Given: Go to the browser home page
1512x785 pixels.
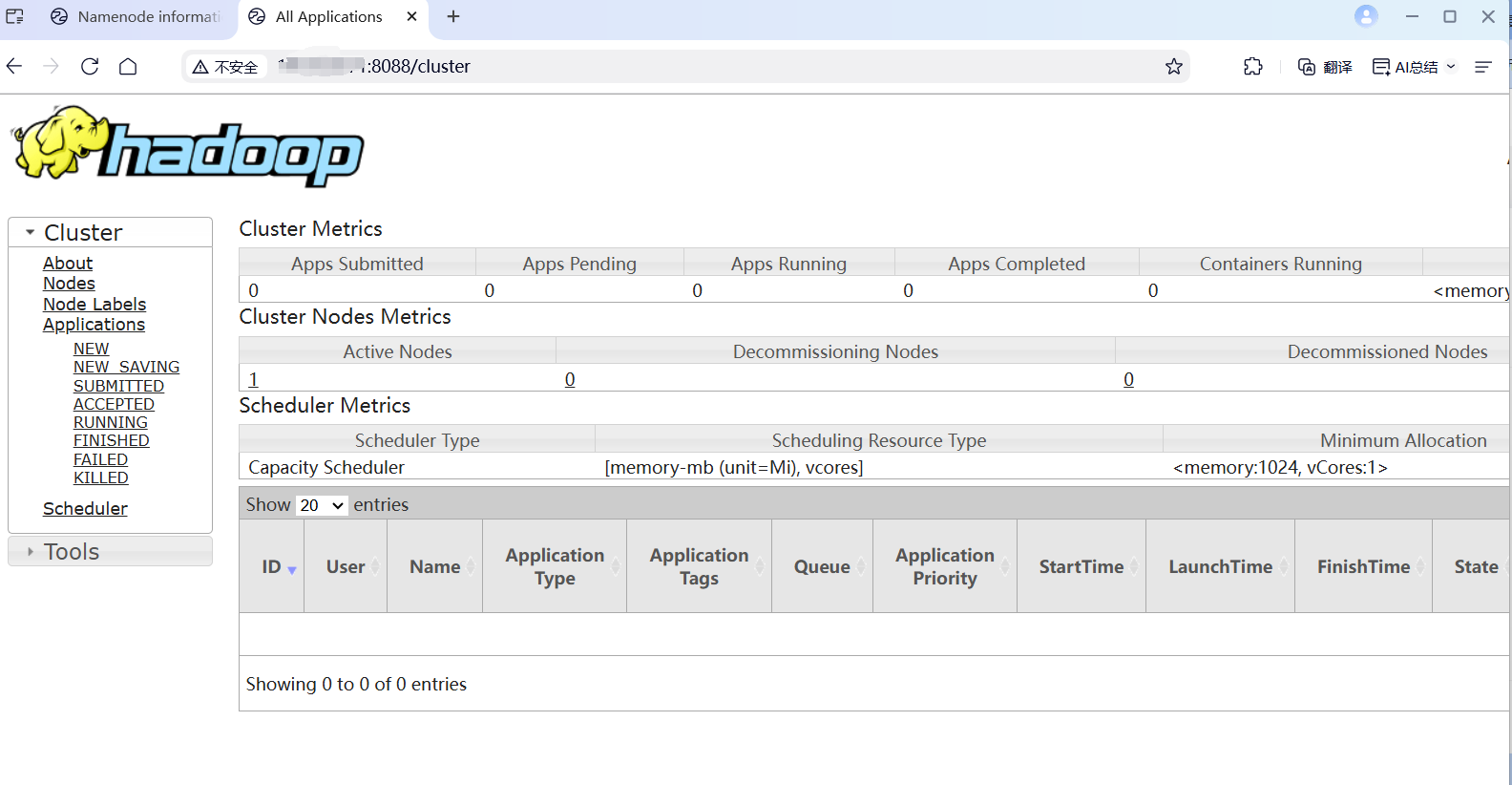Looking at the screenshot, I should pyautogui.click(x=128, y=66).
